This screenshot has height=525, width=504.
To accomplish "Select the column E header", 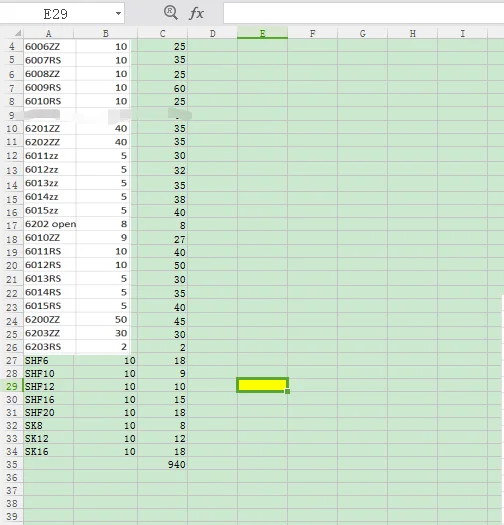I will click(262, 33).
